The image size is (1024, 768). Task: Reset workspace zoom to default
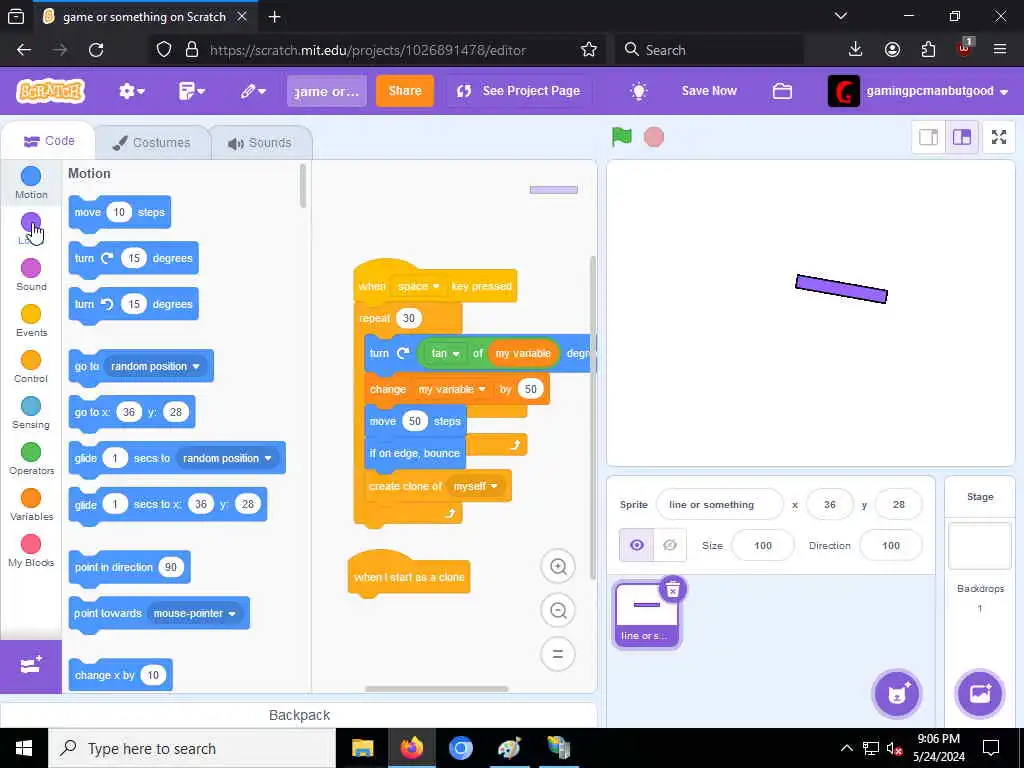(x=558, y=654)
